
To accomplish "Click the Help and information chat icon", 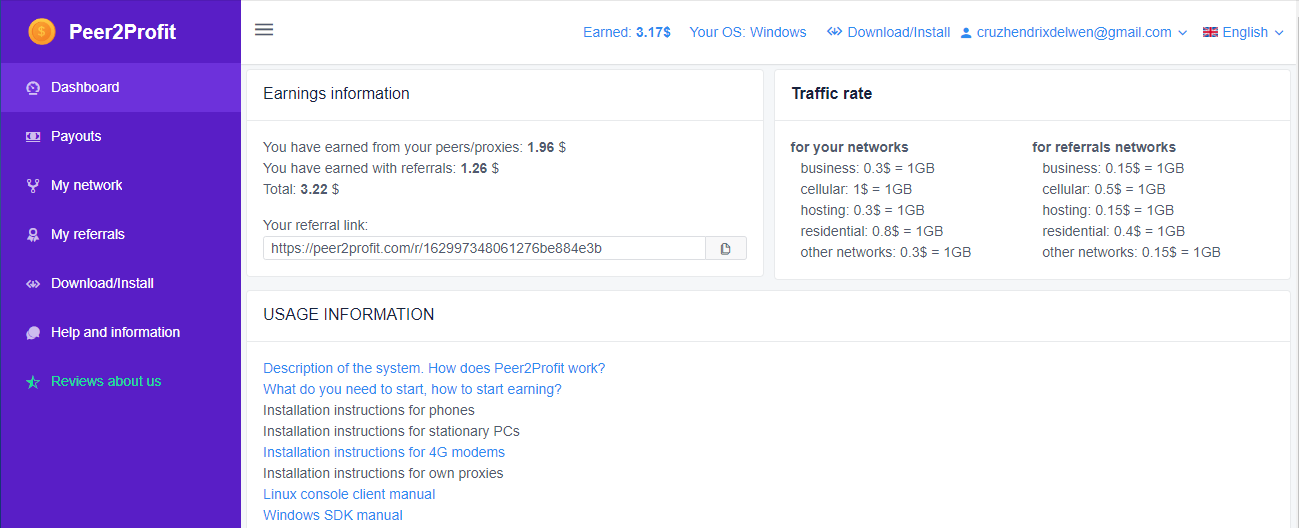I will click(33, 333).
